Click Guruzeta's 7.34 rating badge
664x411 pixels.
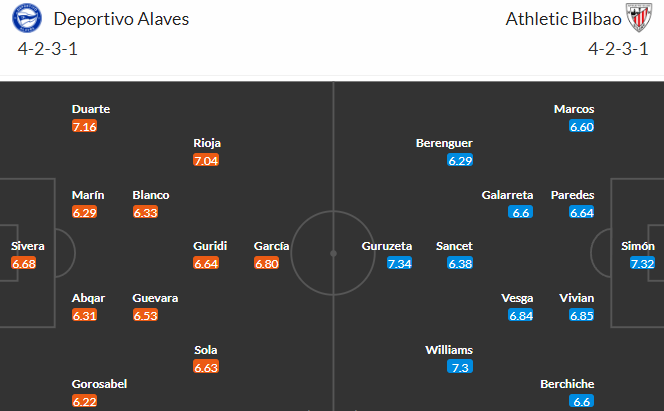click(399, 264)
